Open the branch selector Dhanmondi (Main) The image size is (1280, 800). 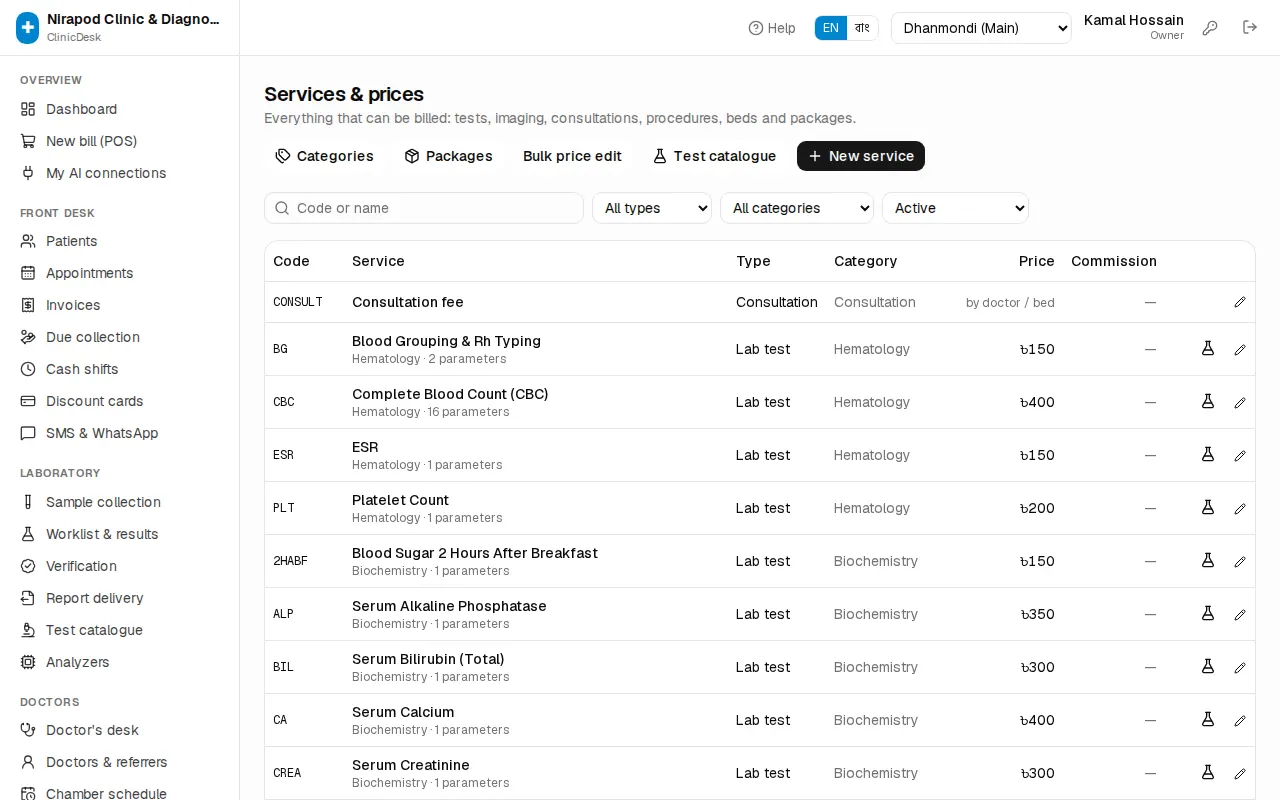coord(981,28)
